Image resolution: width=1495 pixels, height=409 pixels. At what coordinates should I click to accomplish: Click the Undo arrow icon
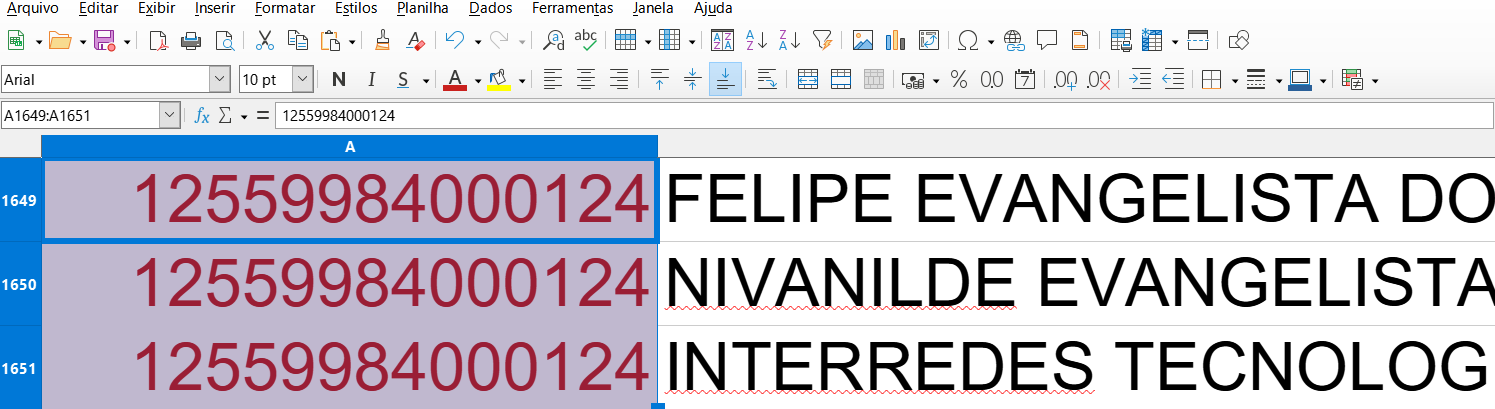click(455, 41)
